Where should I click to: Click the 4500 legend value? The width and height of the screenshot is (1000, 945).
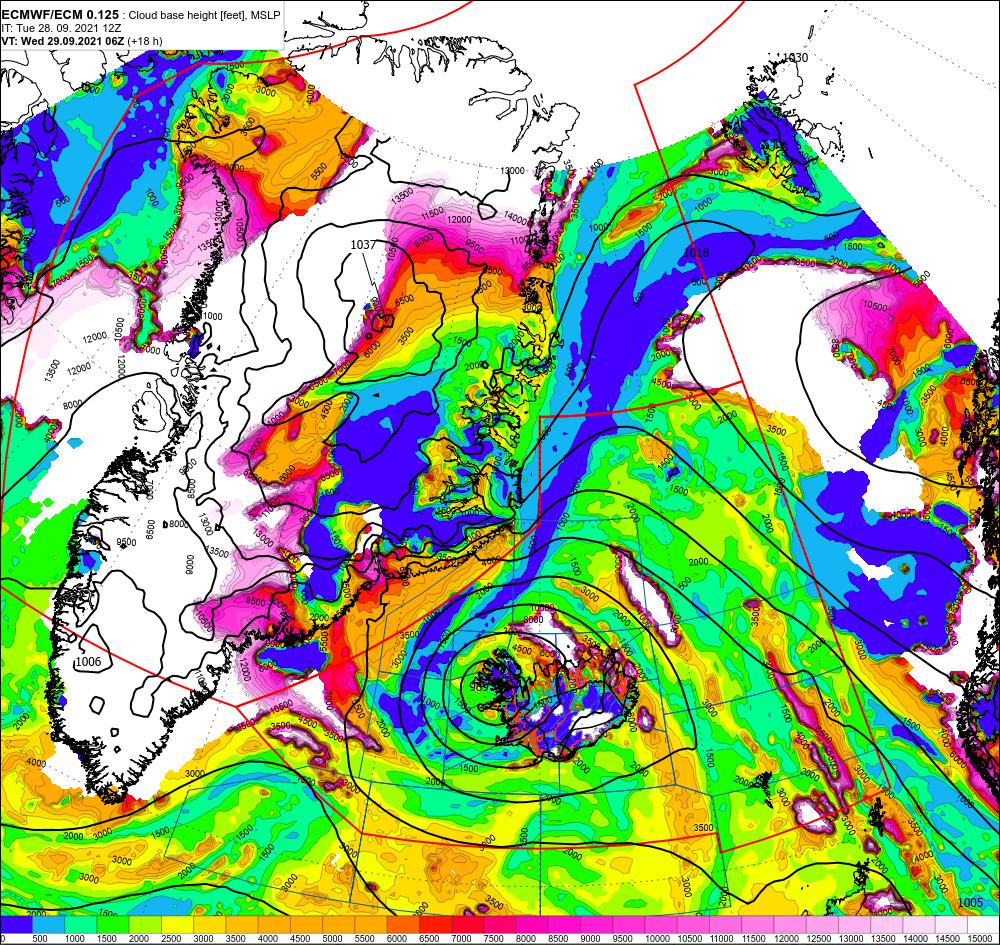tap(300, 939)
